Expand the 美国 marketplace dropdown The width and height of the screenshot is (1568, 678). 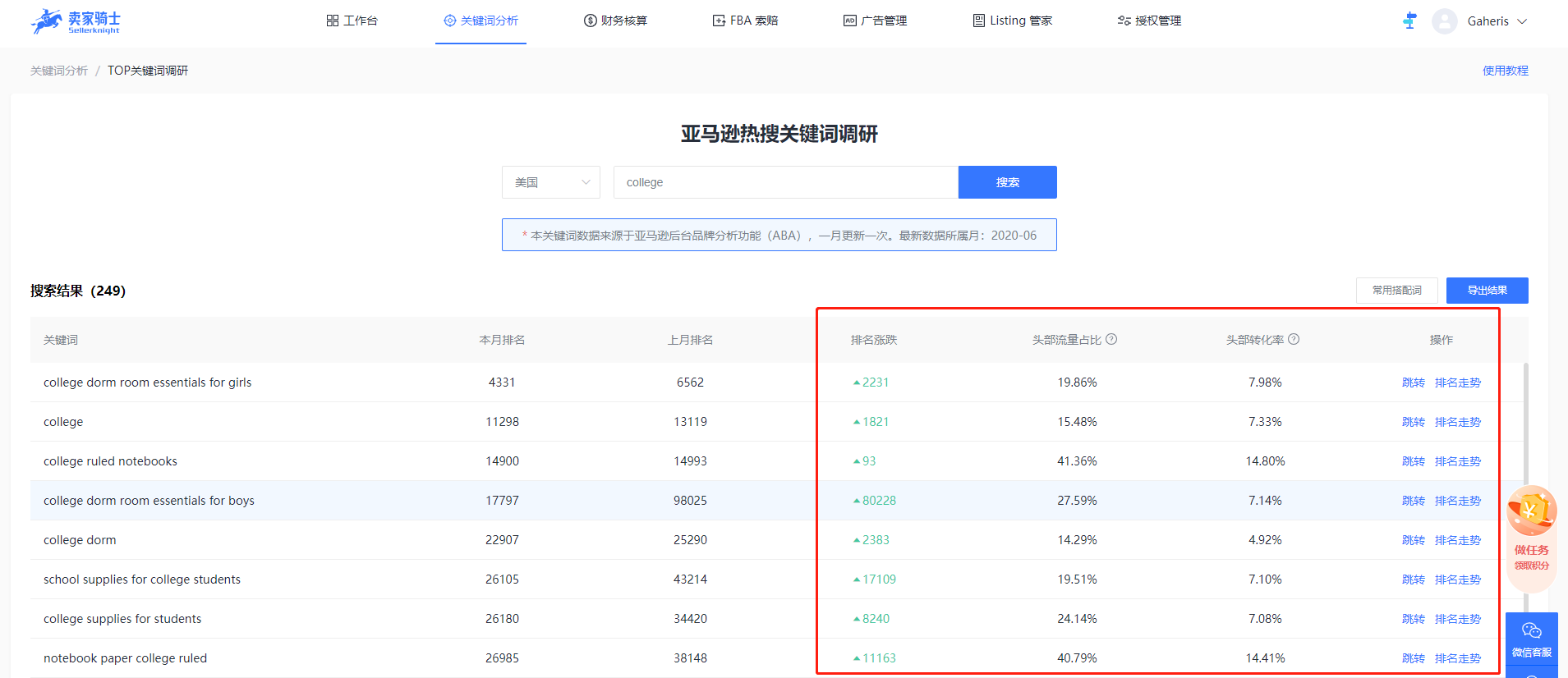point(551,182)
